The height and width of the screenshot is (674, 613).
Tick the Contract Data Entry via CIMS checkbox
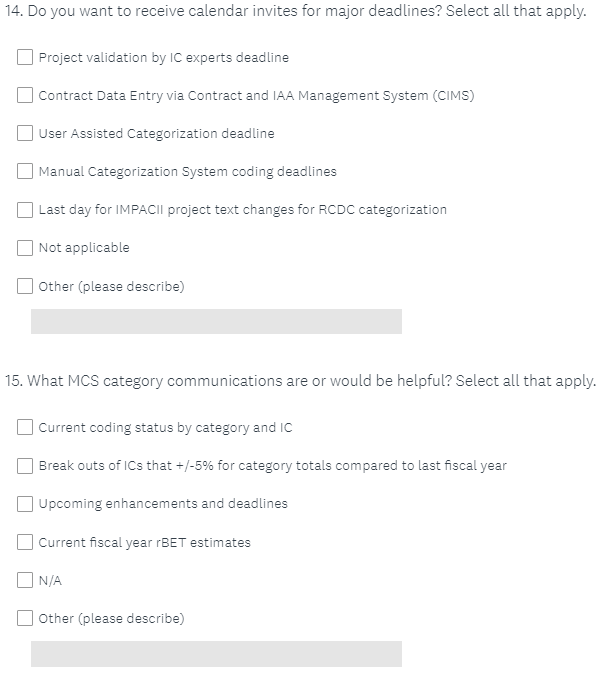[25, 95]
